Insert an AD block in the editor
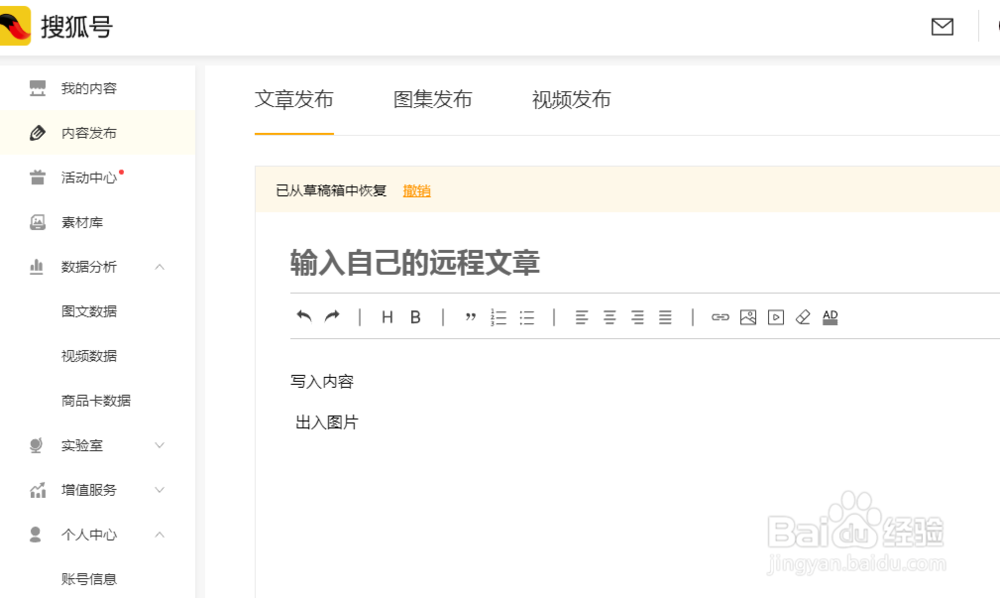1000x598 pixels. point(830,317)
